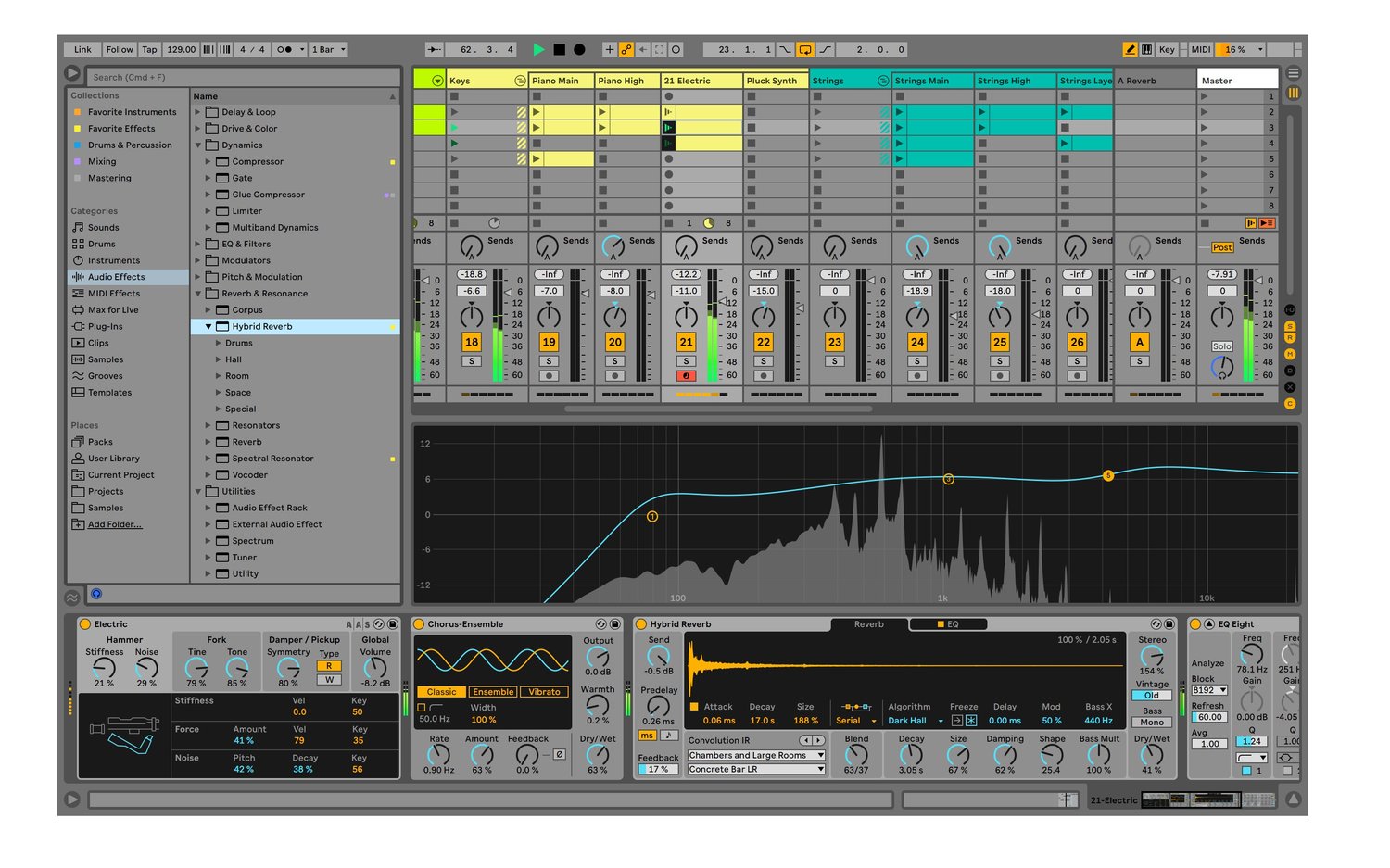The image size is (1390, 868).
Task: Toggle track 18 activator button
Action: point(472,342)
